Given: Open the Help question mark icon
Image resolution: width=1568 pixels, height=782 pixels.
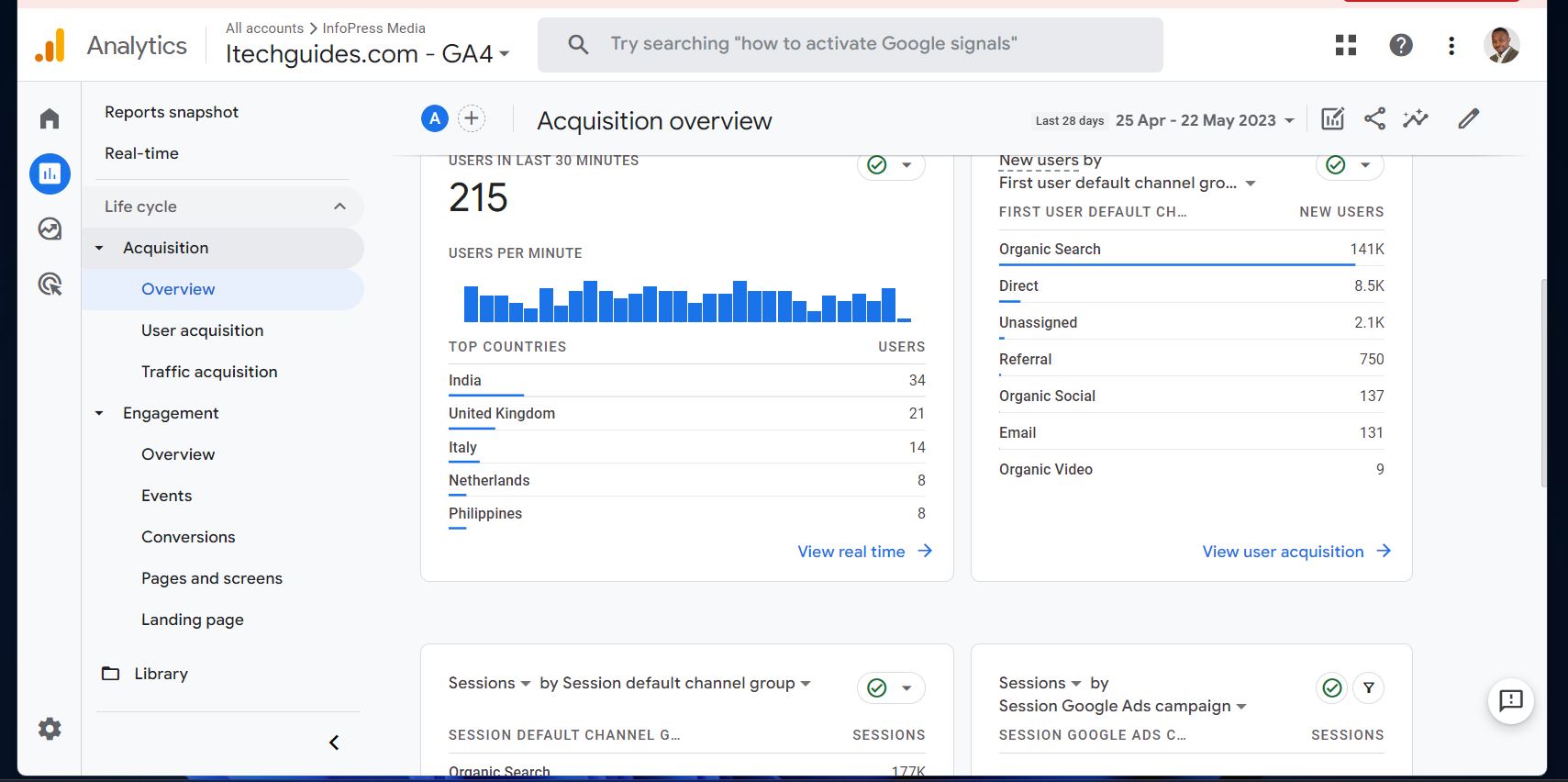Looking at the screenshot, I should [x=1401, y=45].
